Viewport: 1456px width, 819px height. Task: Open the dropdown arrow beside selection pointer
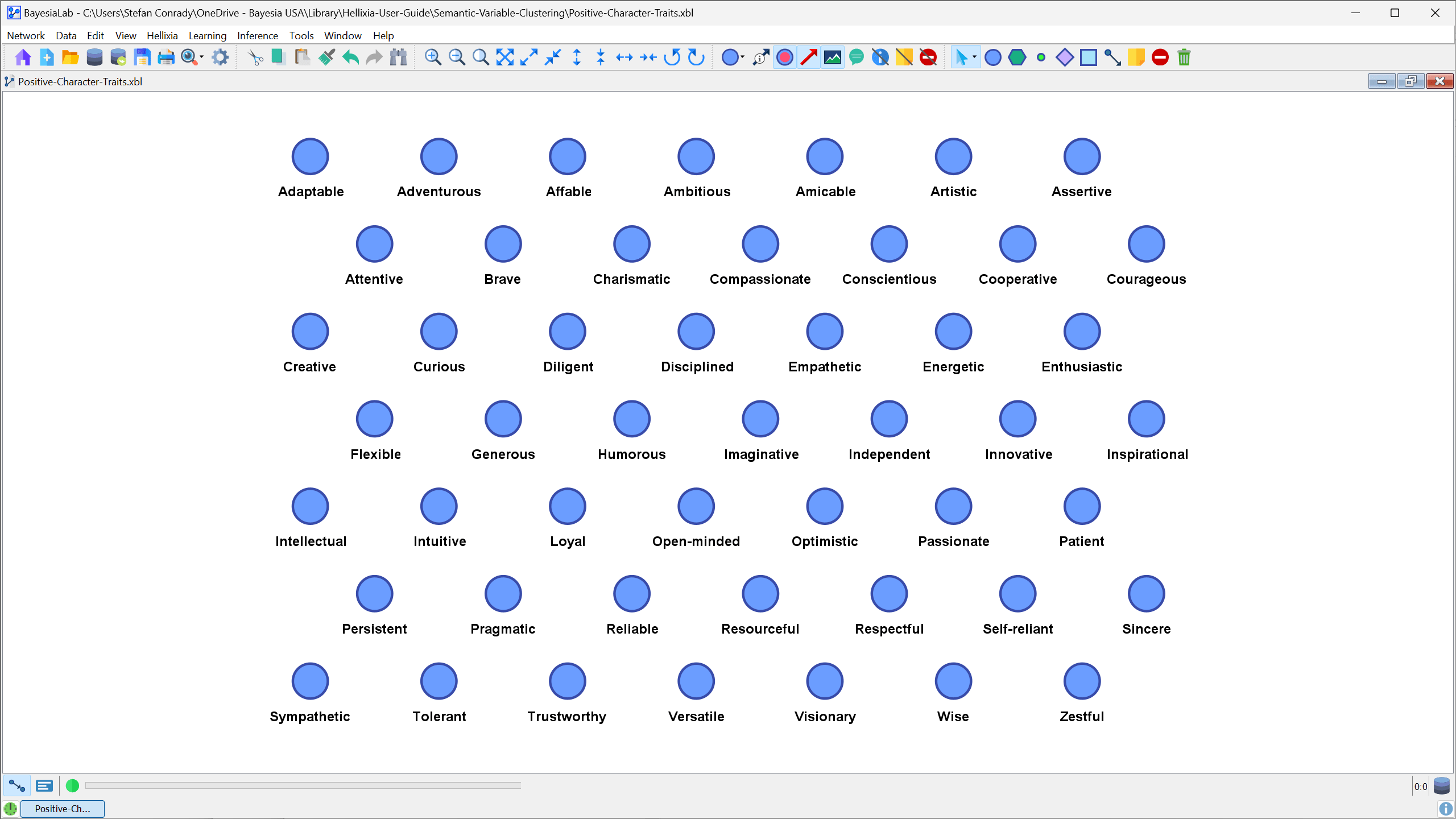(974, 57)
